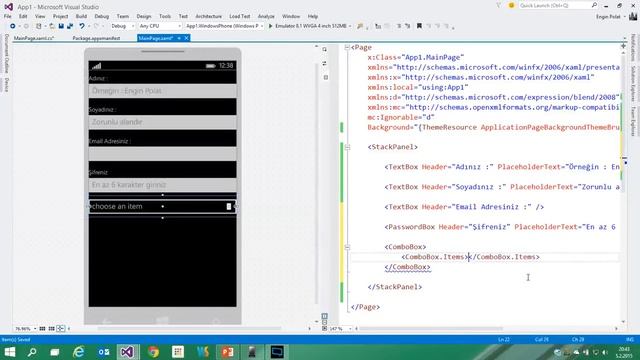Click the vertical split icon in the splitter

pyautogui.click(x=324, y=316)
